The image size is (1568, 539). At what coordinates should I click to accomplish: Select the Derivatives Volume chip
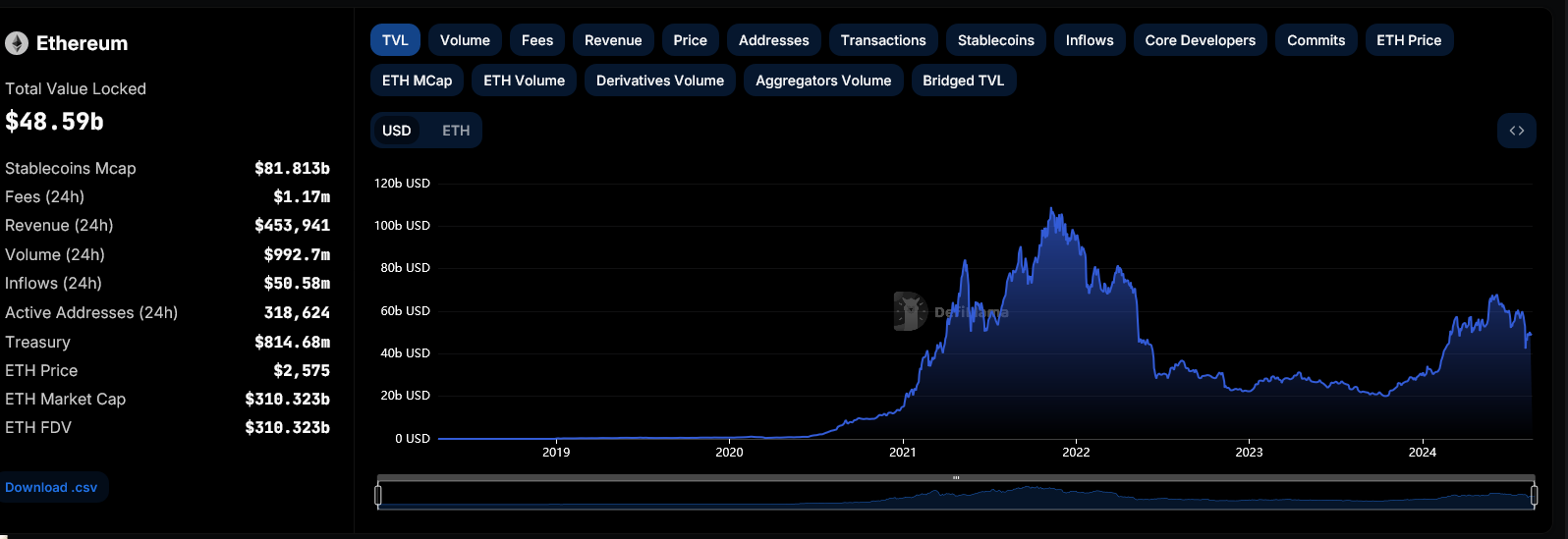(x=659, y=81)
